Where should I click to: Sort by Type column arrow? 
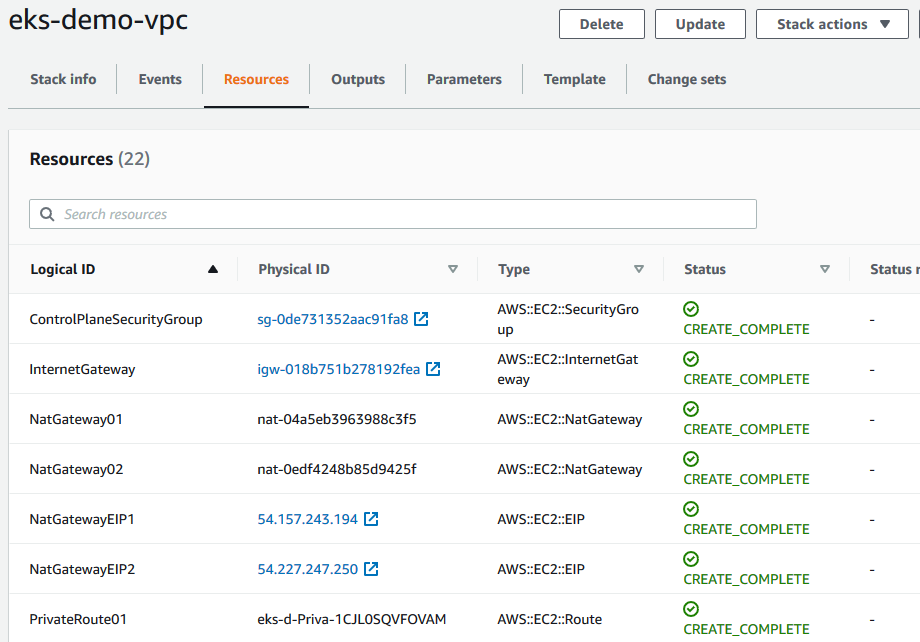point(639,269)
